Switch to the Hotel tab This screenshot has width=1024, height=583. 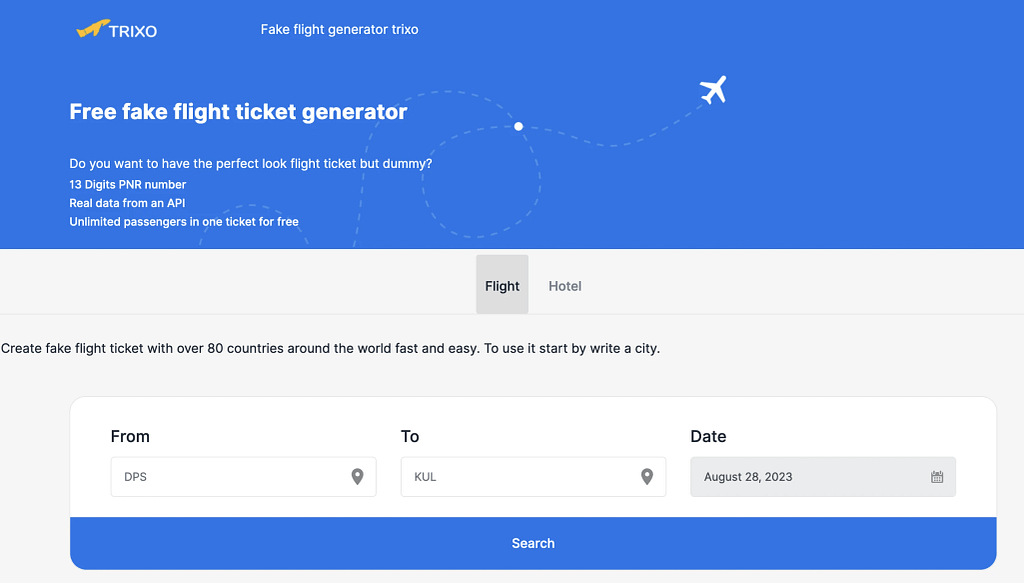coord(564,285)
